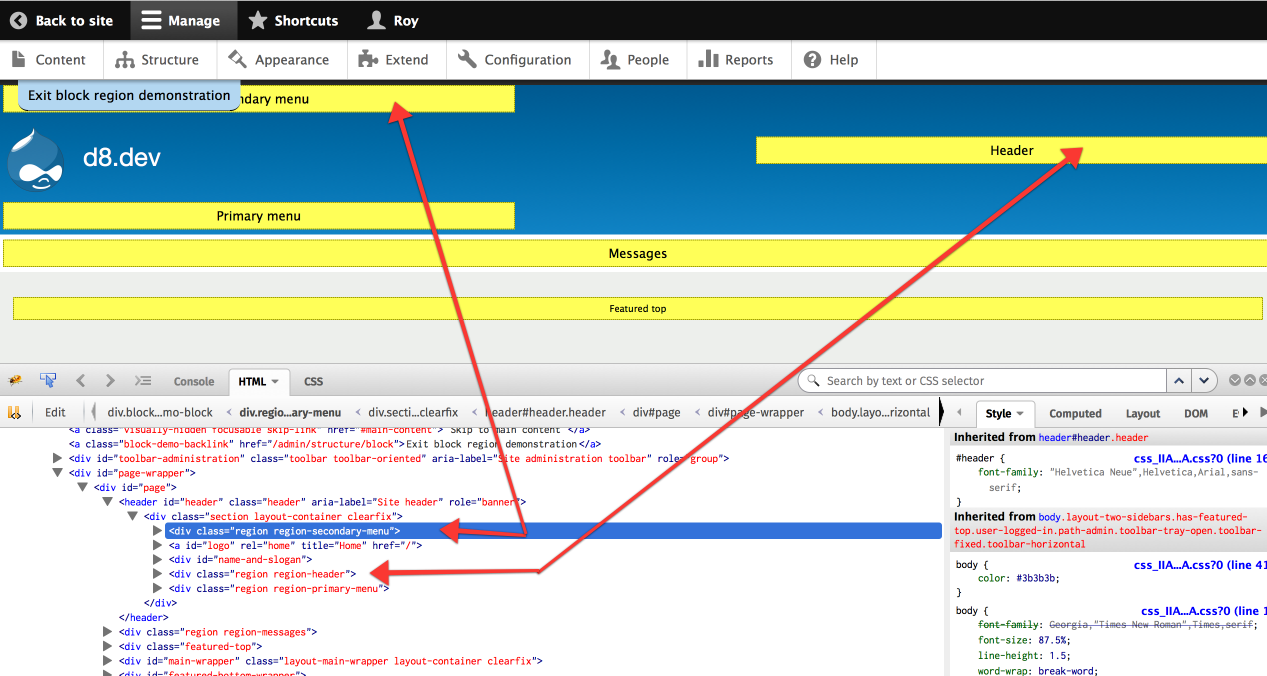Jump to previous search match arrow

[x=1180, y=381]
